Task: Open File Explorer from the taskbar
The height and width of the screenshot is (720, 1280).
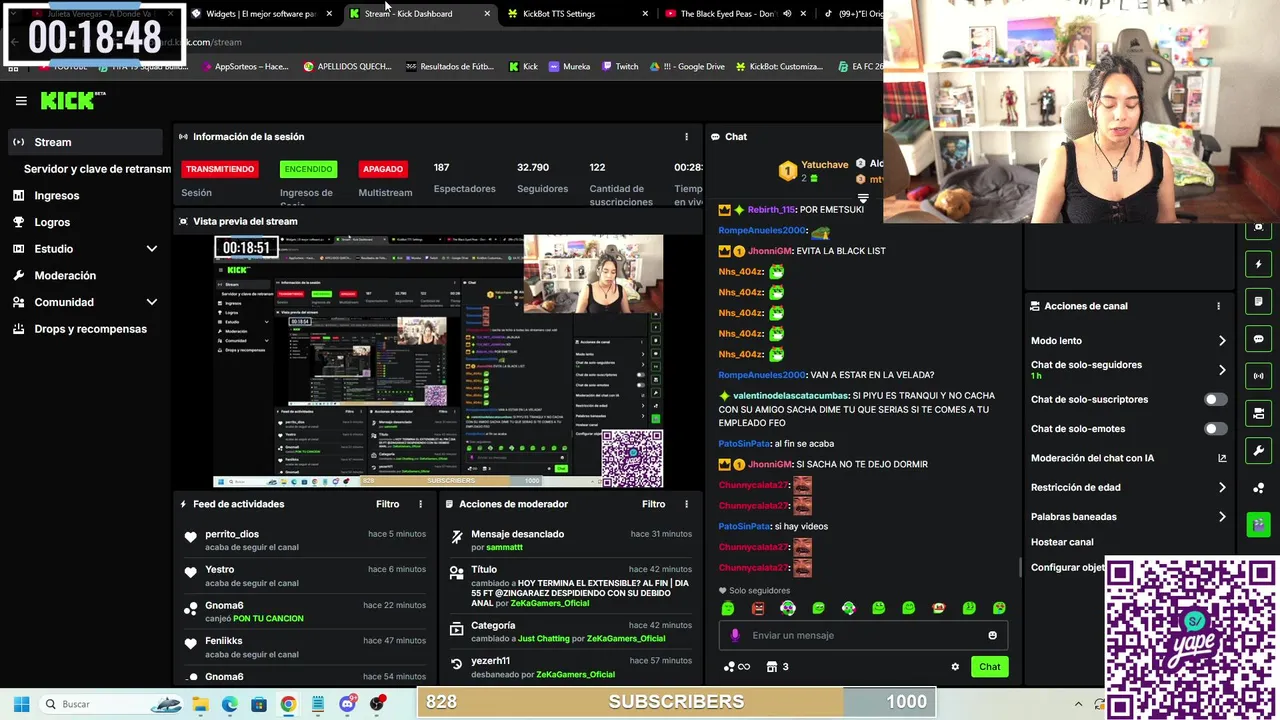Action: (x=201, y=704)
